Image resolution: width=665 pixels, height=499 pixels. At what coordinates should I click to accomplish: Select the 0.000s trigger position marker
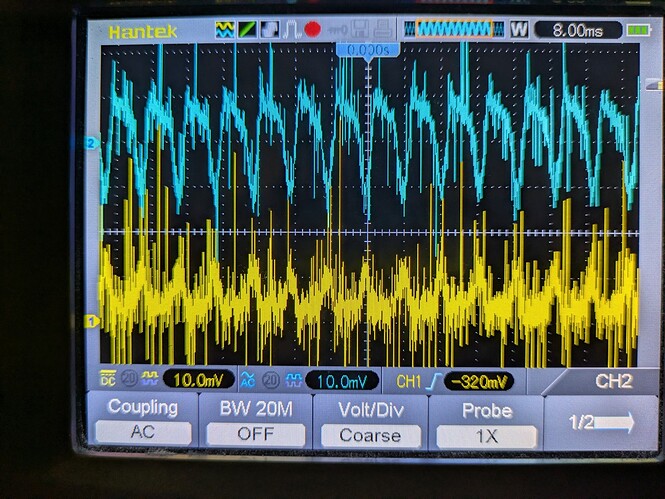tap(368, 51)
